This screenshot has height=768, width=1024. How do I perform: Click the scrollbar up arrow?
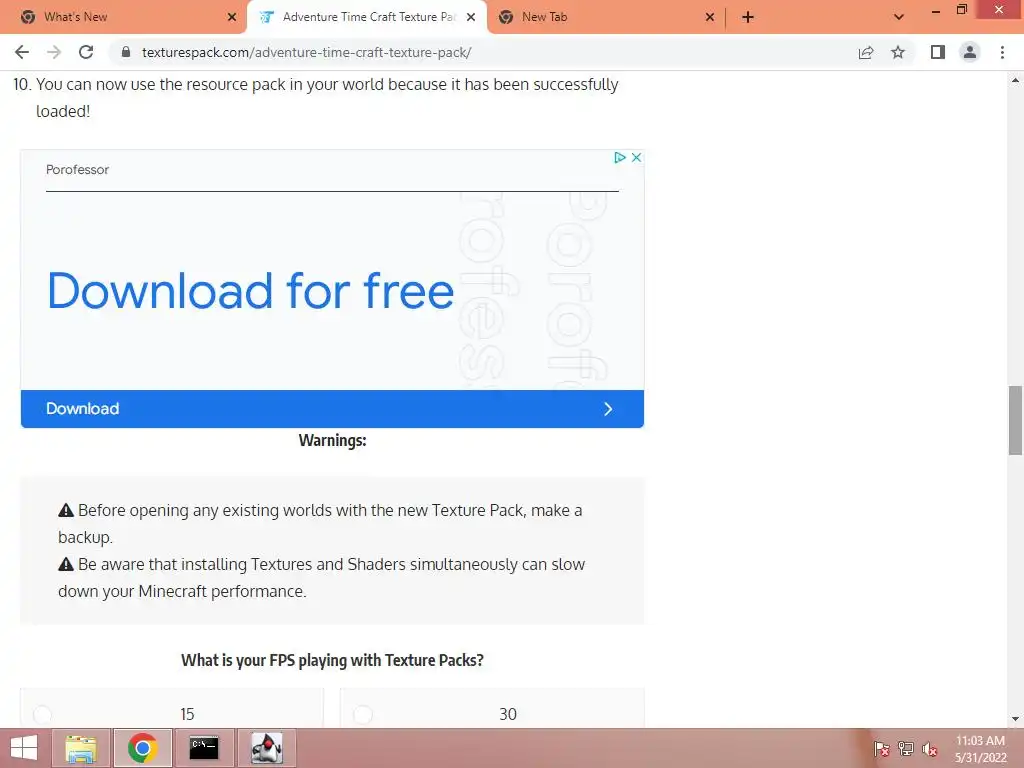(x=1015, y=81)
